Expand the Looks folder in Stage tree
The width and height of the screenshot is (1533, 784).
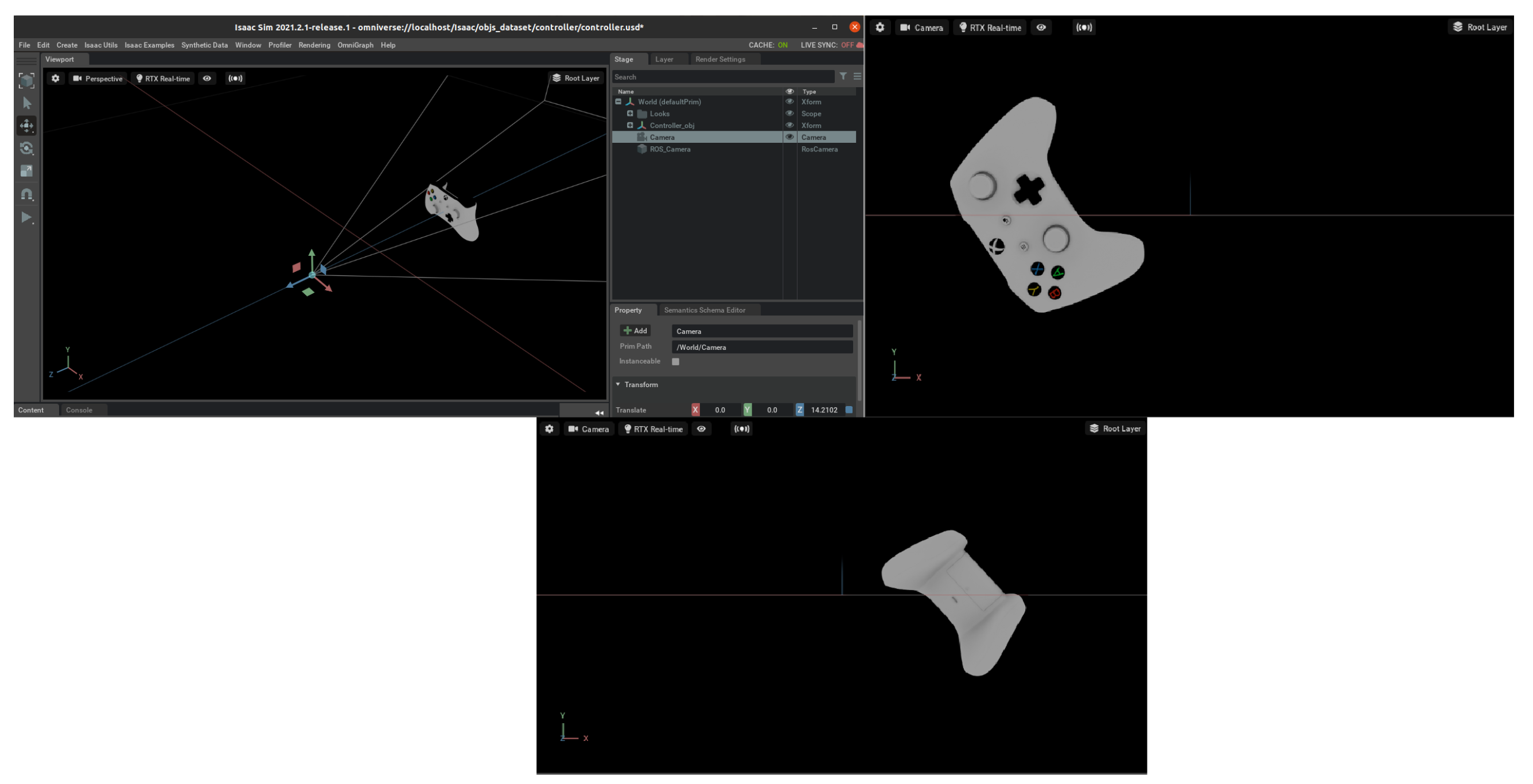click(629, 114)
